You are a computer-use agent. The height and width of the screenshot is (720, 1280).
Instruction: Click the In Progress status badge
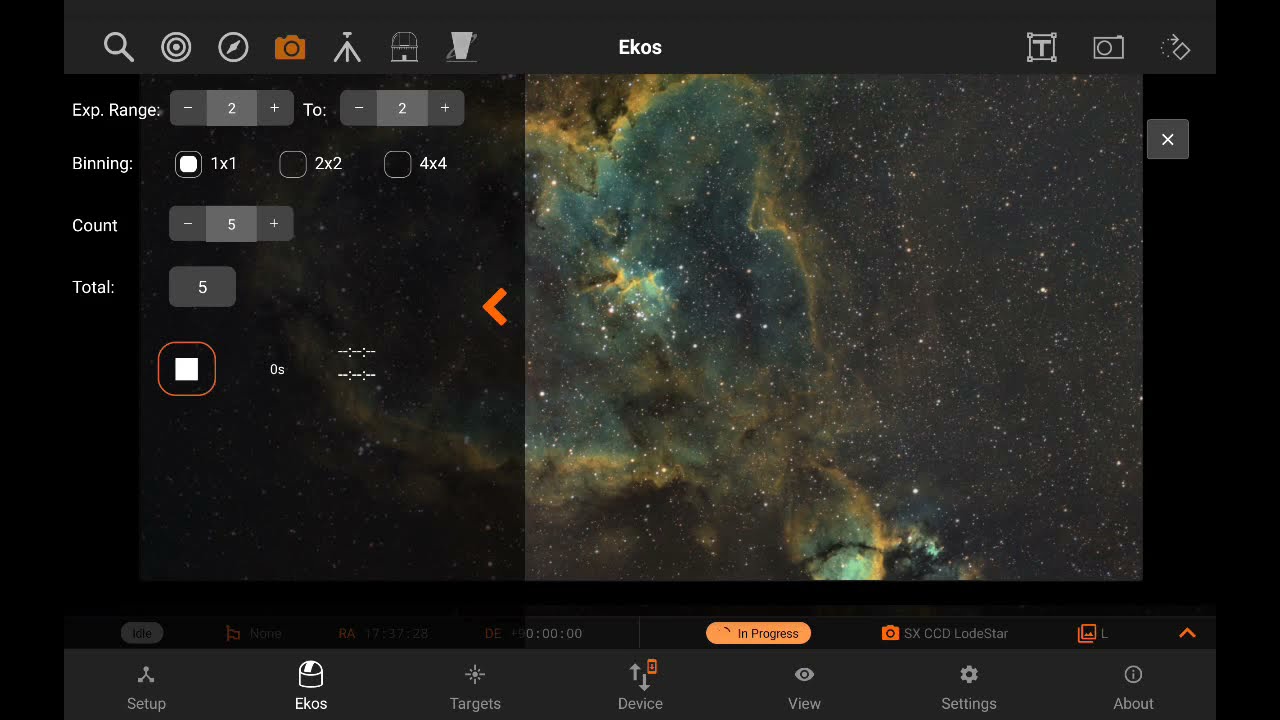pos(758,633)
